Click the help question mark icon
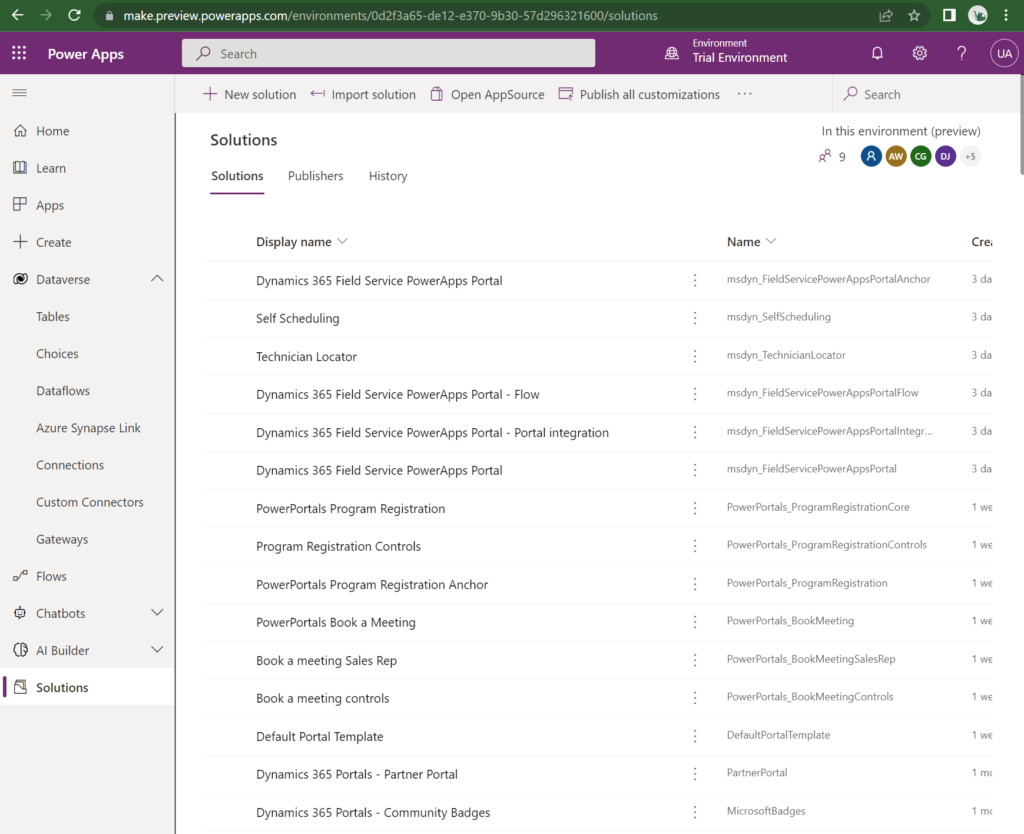Image resolution: width=1024 pixels, height=834 pixels. (961, 54)
